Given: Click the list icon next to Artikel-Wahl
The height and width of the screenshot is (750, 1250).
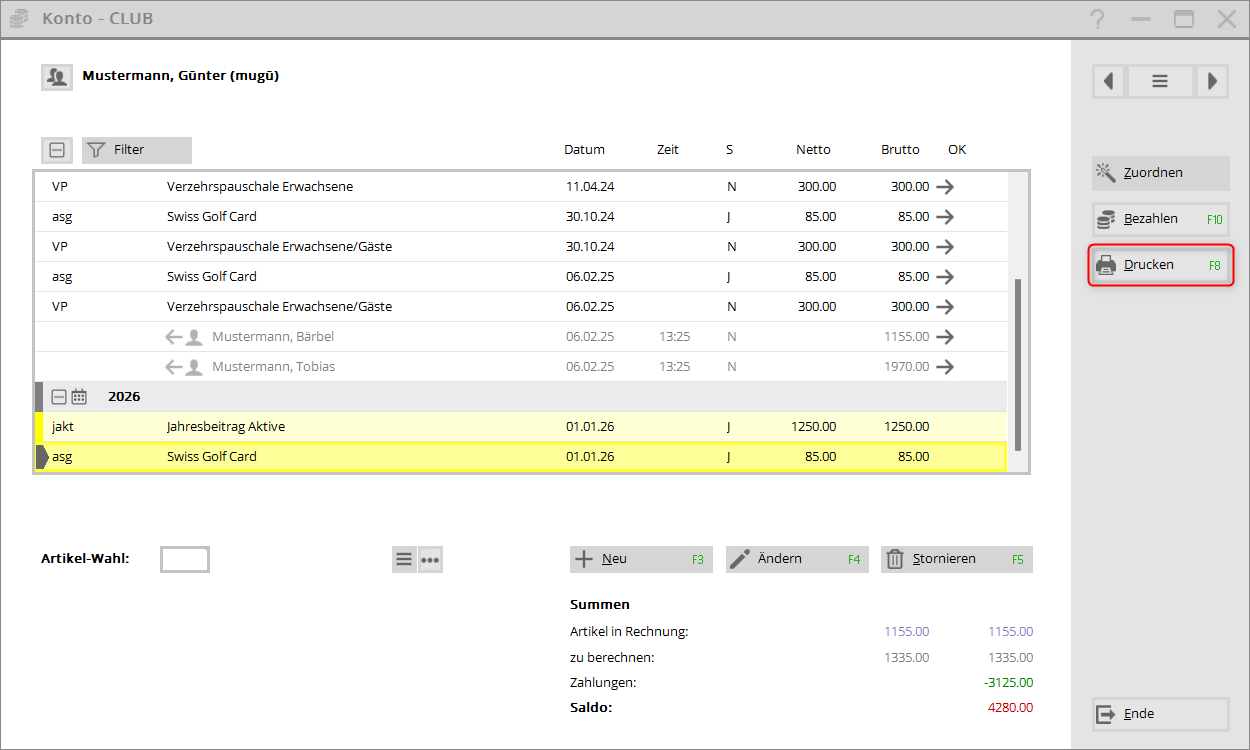Looking at the screenshot, I should pyautogui.click(x=404, y=560).
